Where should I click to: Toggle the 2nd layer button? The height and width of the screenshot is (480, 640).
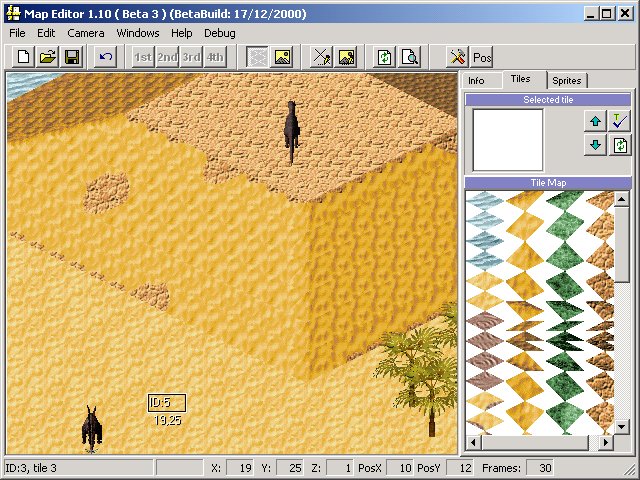[x=167, y=57]
